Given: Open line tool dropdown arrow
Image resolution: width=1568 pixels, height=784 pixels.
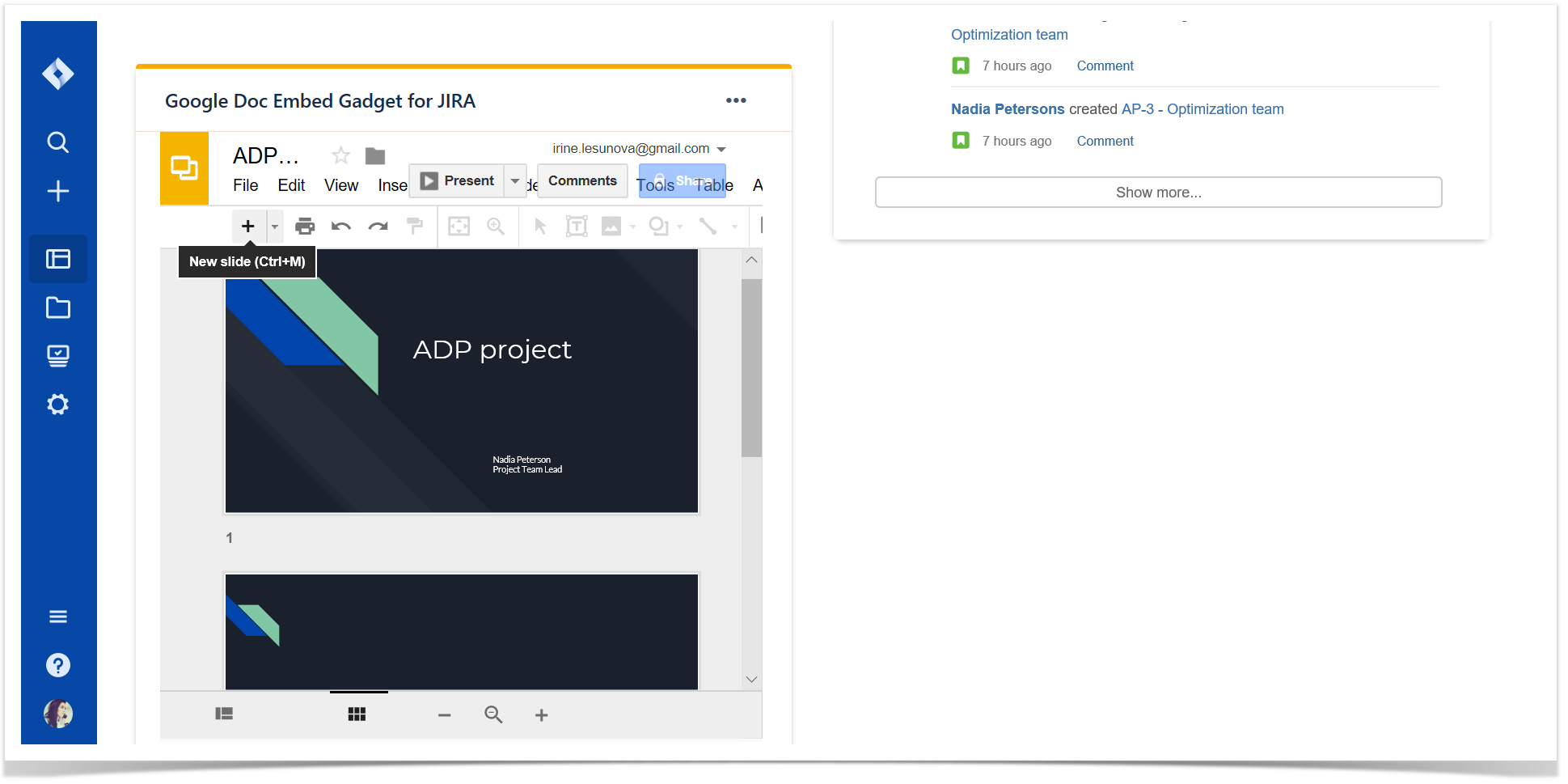Looking at the screenshot, I should point(734,227).
